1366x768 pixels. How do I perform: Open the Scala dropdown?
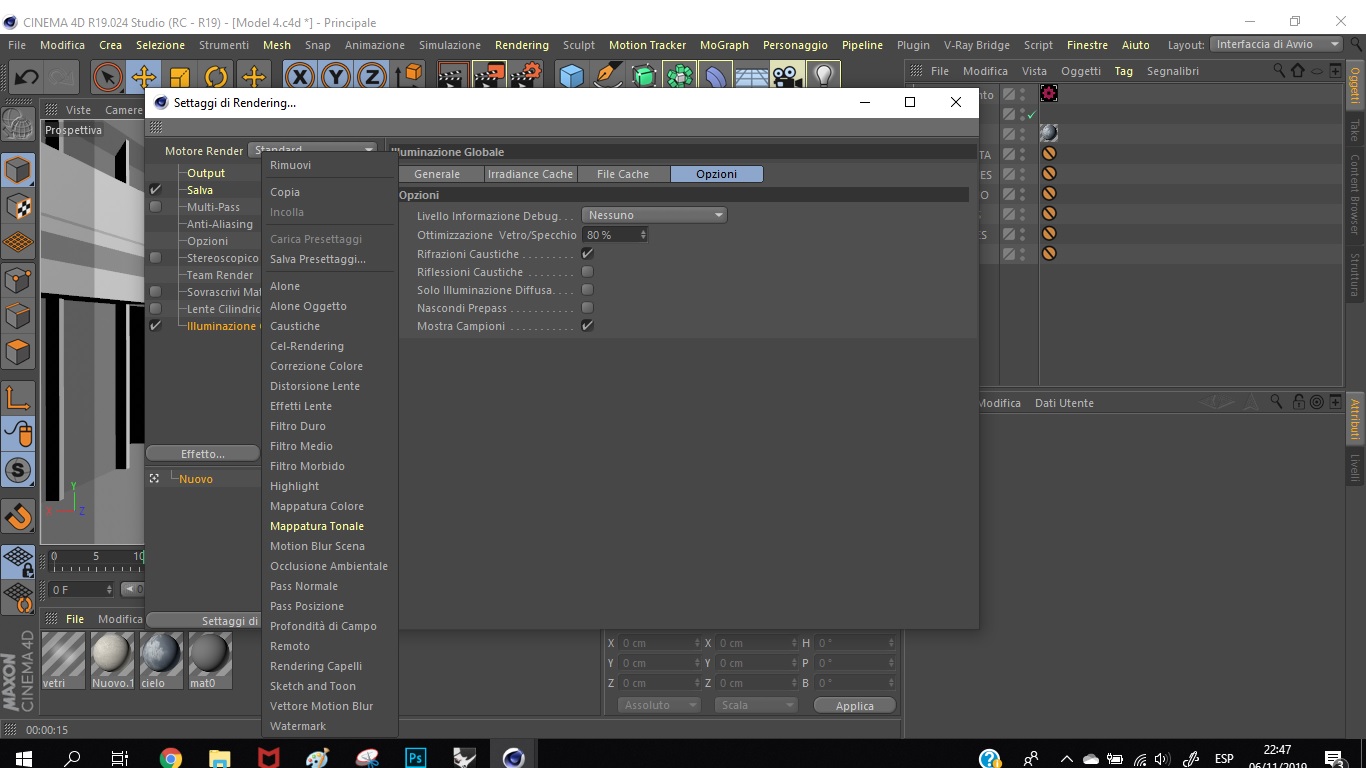pyautogui.click(x=757, y=705)
